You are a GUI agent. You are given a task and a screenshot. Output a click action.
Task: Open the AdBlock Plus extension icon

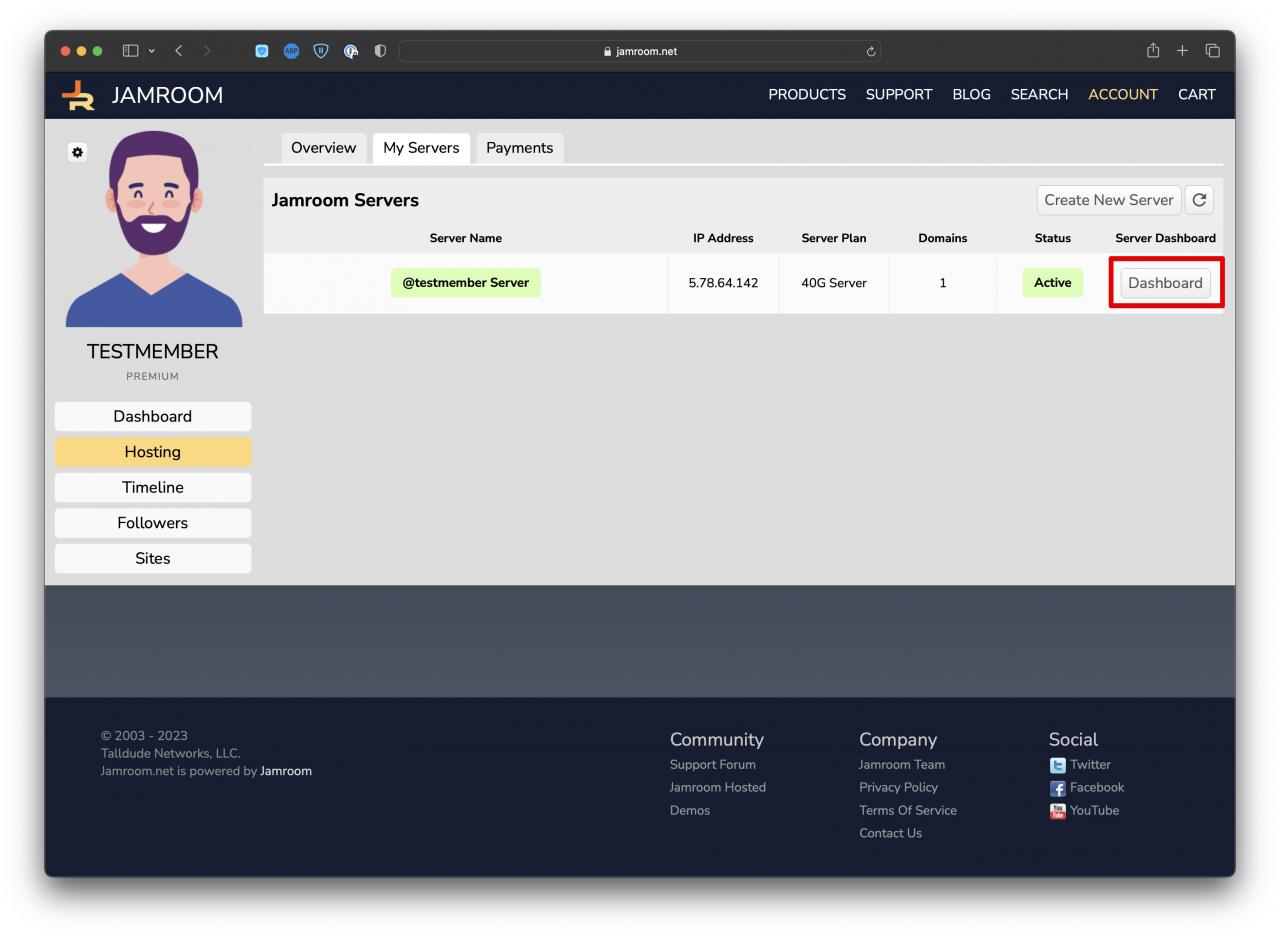click(x=291, y=51)
